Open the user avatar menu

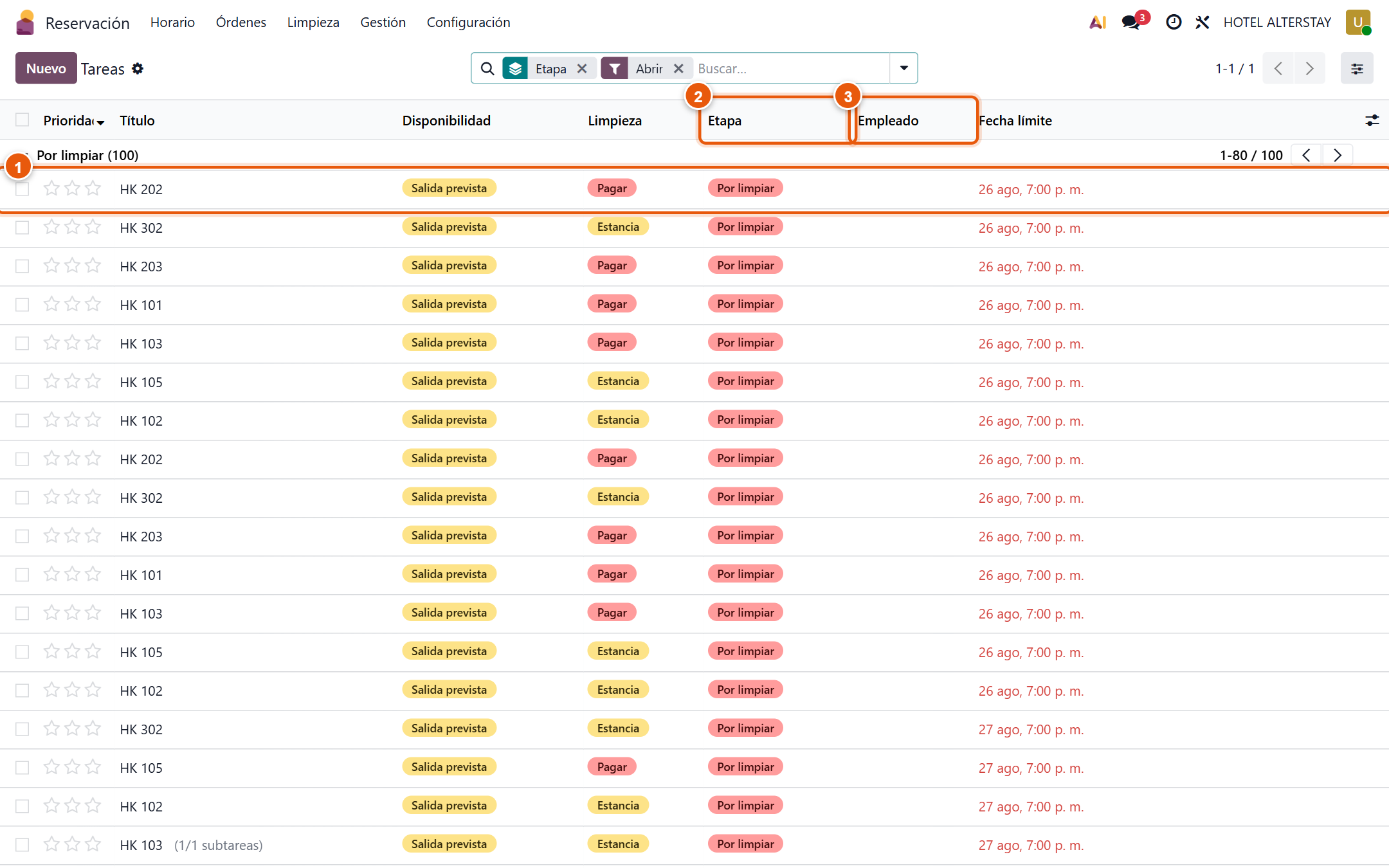click(x=1358, y=23)
